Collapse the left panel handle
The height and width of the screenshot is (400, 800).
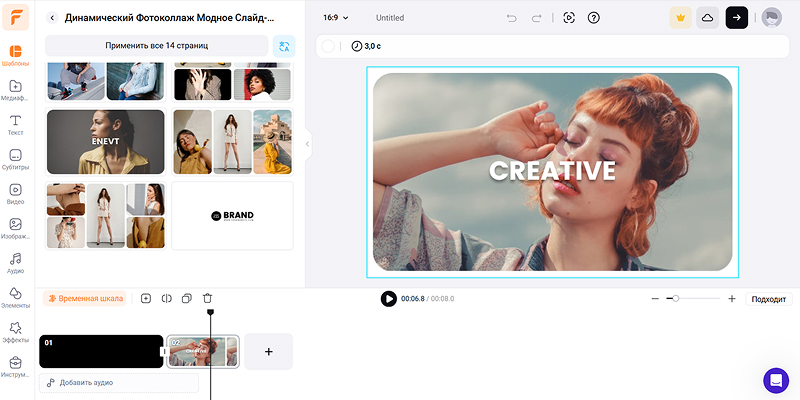point(307,144)
